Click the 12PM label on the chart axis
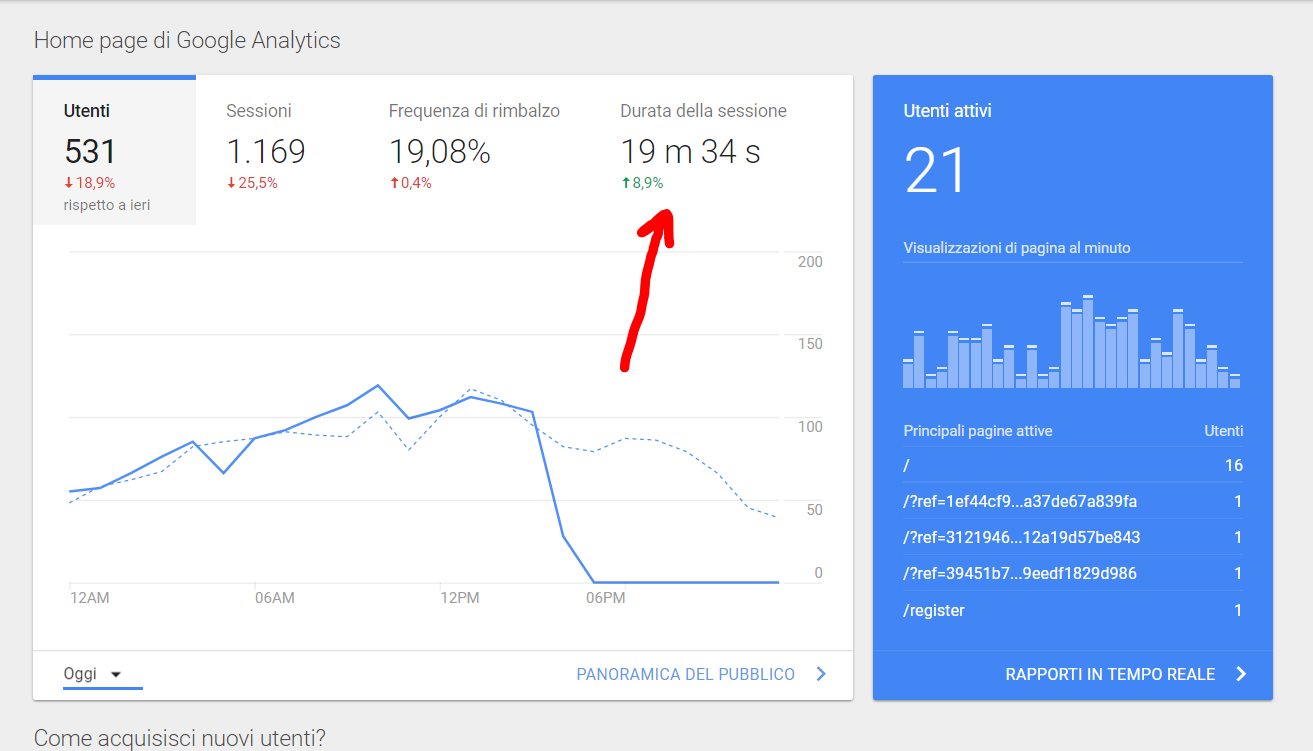This screenshot has width=1313, height=751. click(x=460, y=598)
